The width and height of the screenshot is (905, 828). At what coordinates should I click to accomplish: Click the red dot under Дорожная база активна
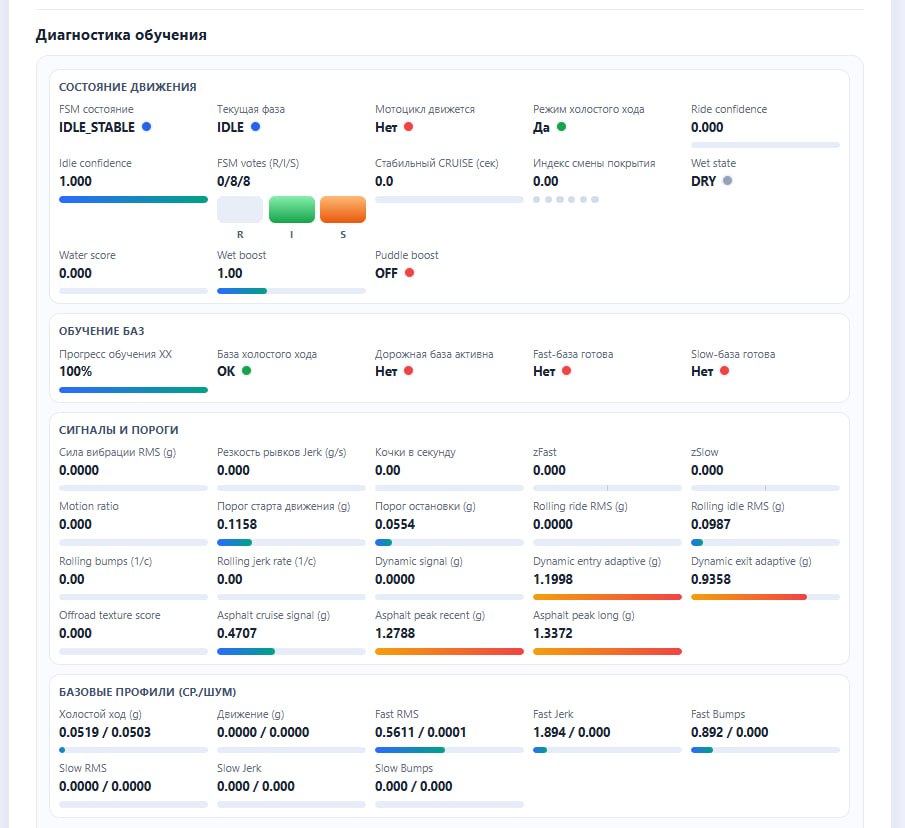click(x=408, y=371)
